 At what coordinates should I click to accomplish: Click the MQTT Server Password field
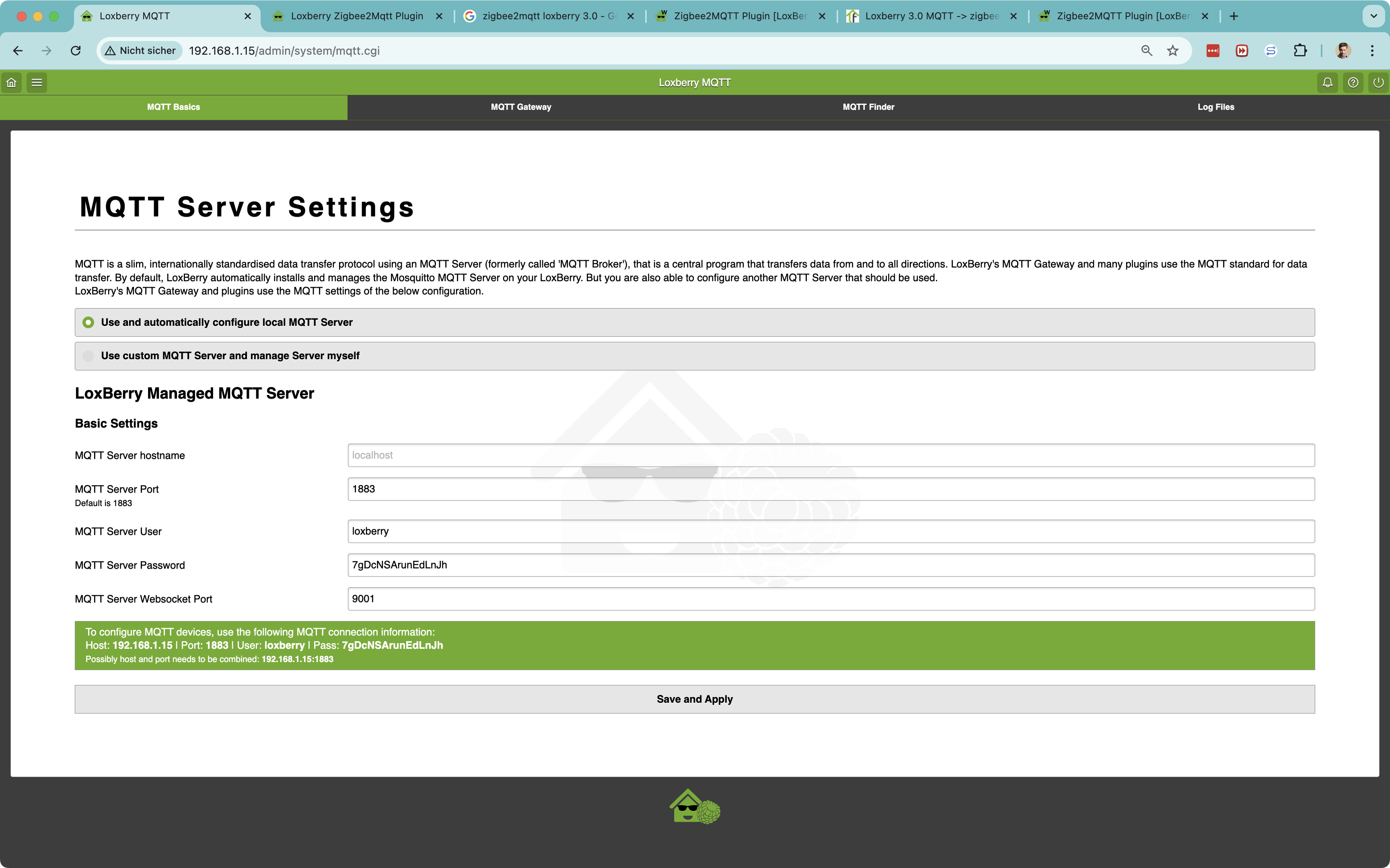[x=831, y=565]
